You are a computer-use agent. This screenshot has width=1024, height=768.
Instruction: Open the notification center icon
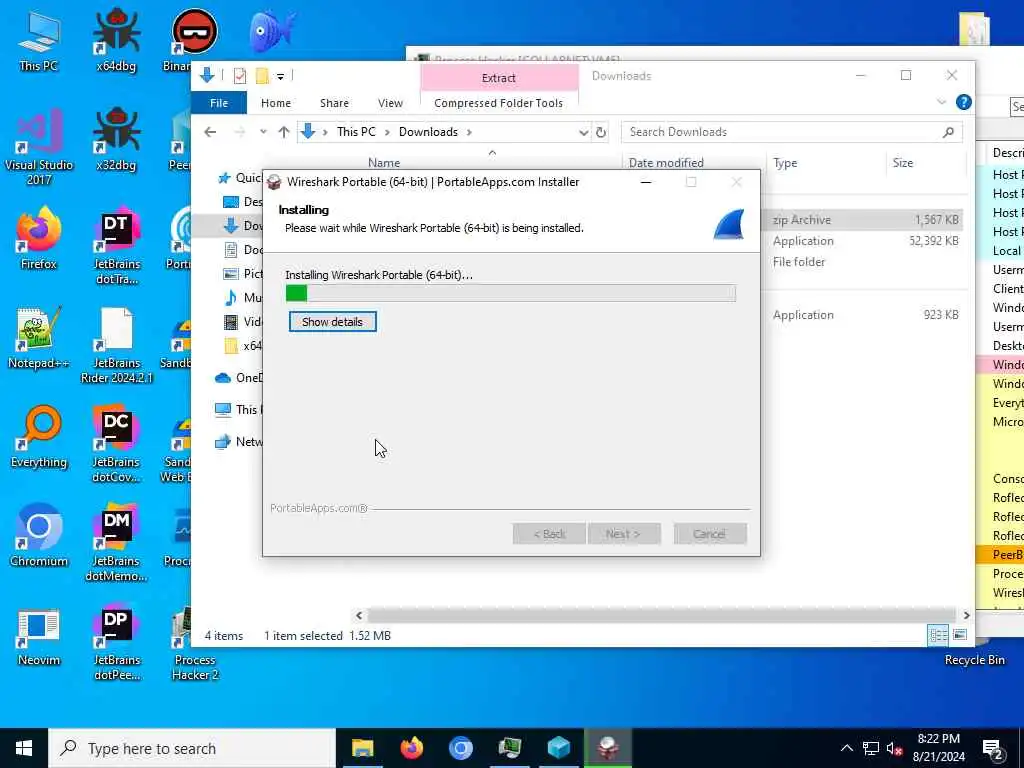tap(993, 749)
